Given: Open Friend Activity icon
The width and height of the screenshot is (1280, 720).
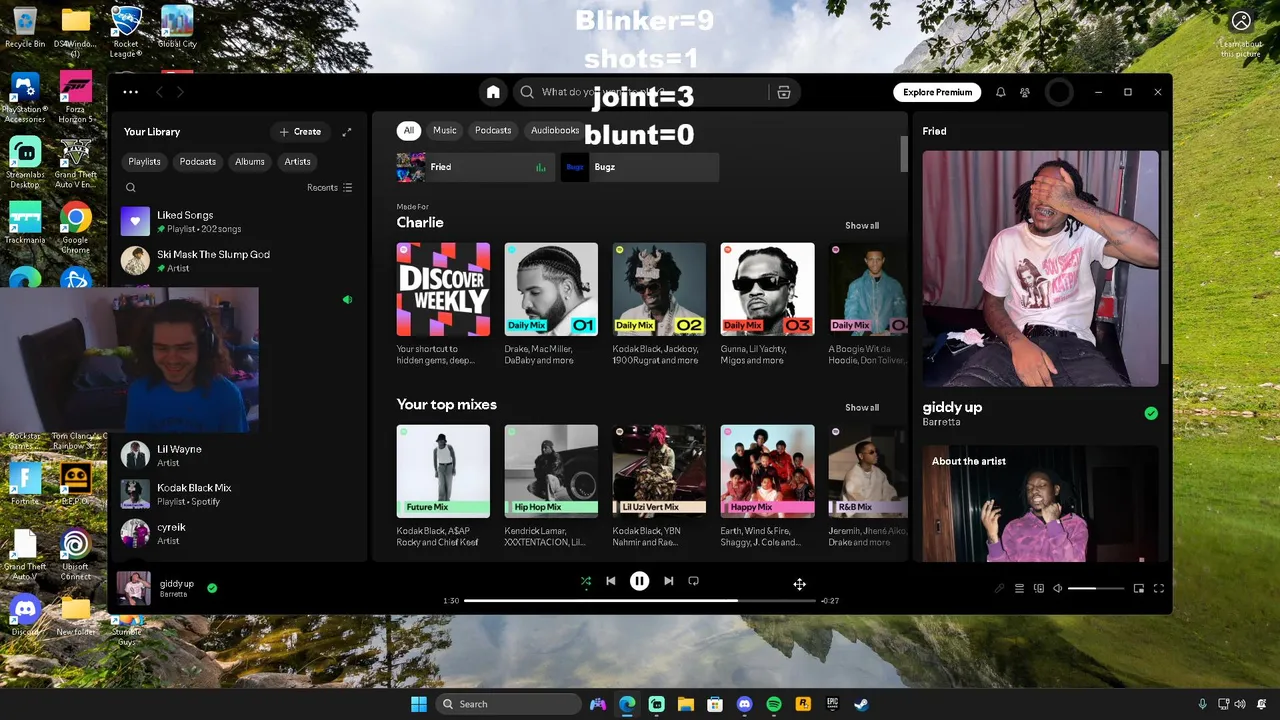Looking at the screenshot, I should pos(1025,92).
